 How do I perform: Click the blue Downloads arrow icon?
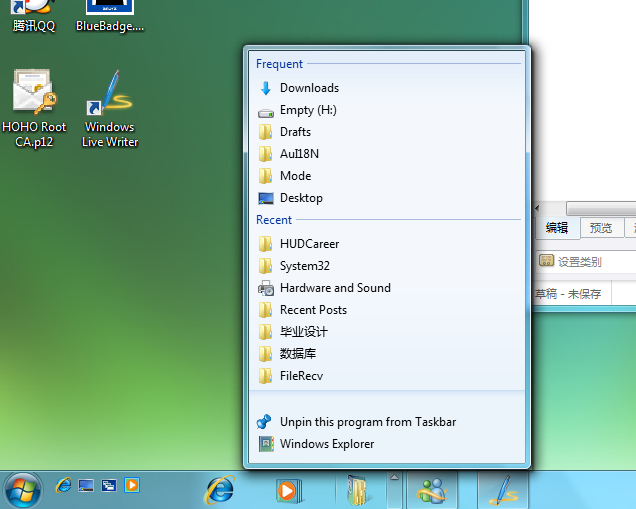(266, 88)
